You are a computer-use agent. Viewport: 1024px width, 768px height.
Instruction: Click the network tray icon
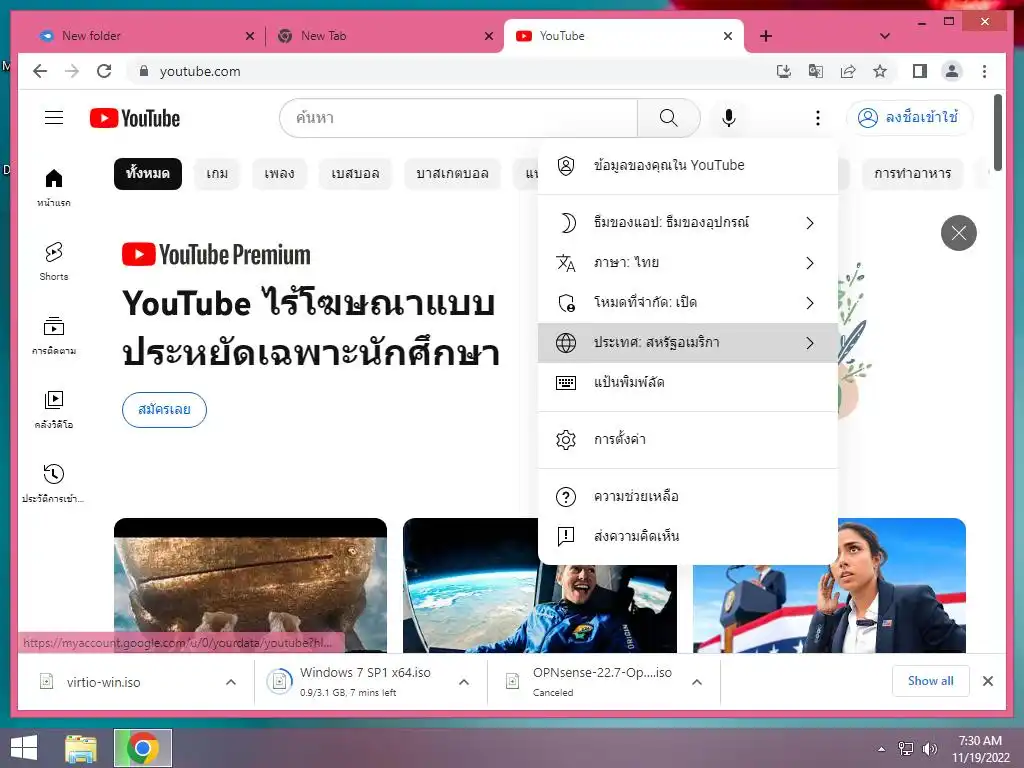coord(906,748)
